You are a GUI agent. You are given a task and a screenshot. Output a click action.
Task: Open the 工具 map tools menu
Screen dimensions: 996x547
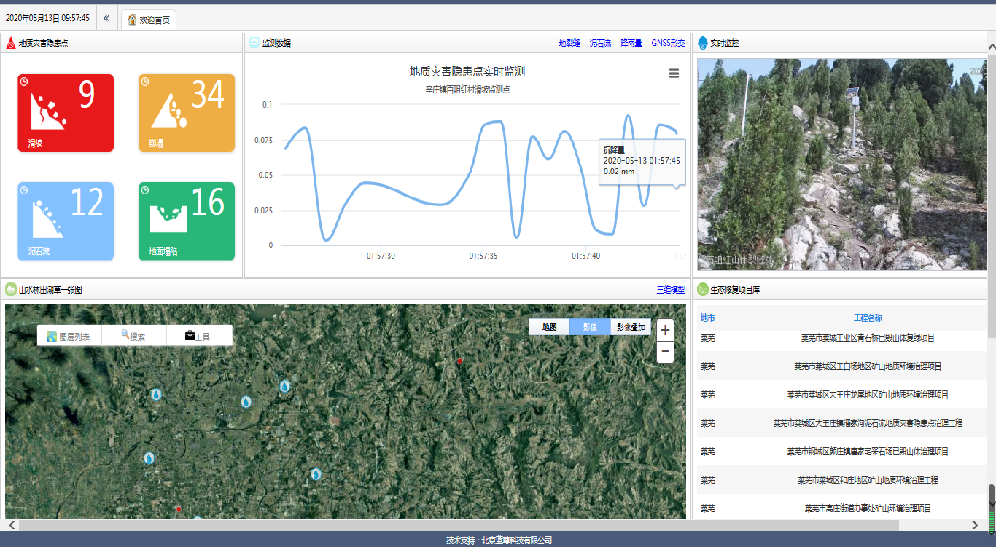198,336
